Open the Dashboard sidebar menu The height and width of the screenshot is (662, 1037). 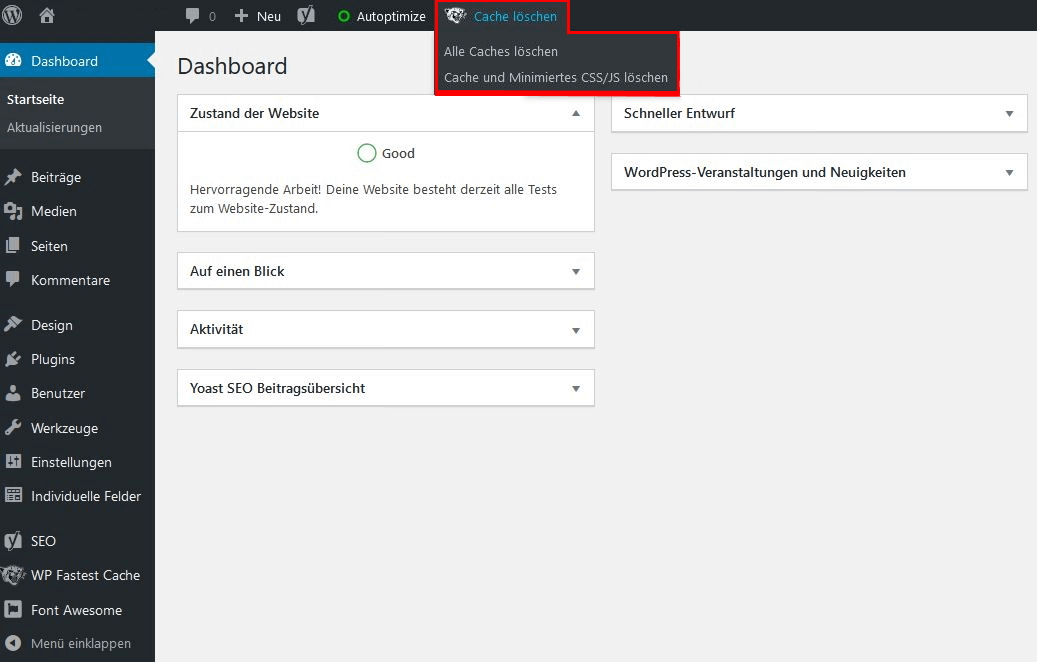tap(77, 61)
